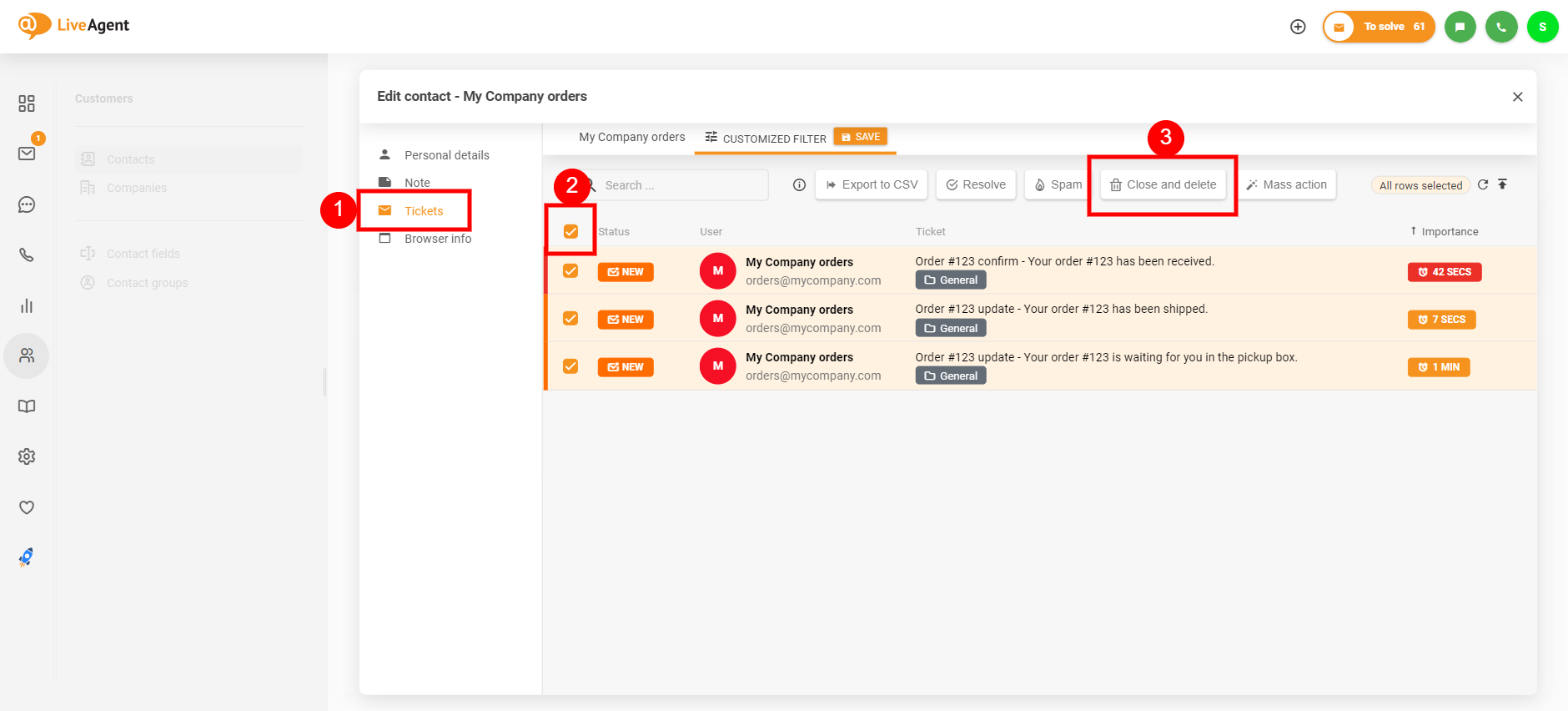Uncheck the pickup box ticket checkbox

pos(570,366)
